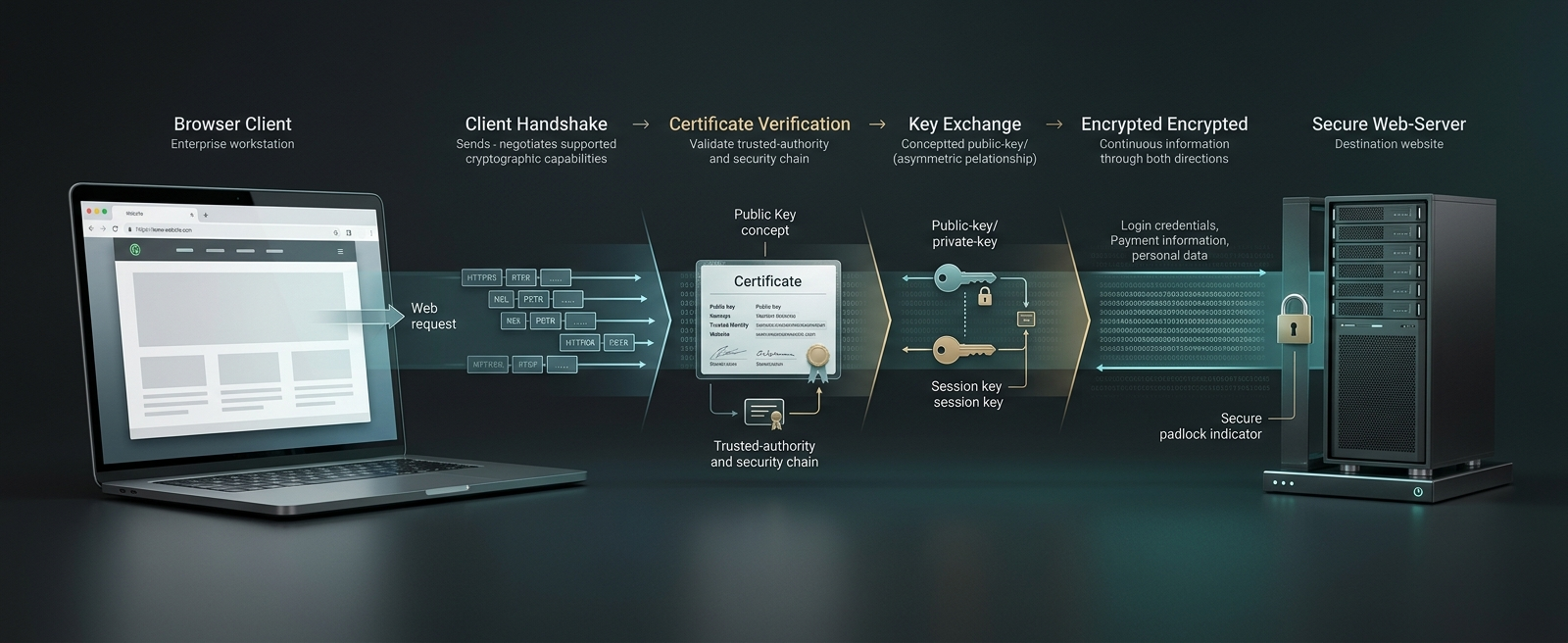1568x643 pixels.
Task: Click the browser address bar URL
Action: click(x=164, y=229)
